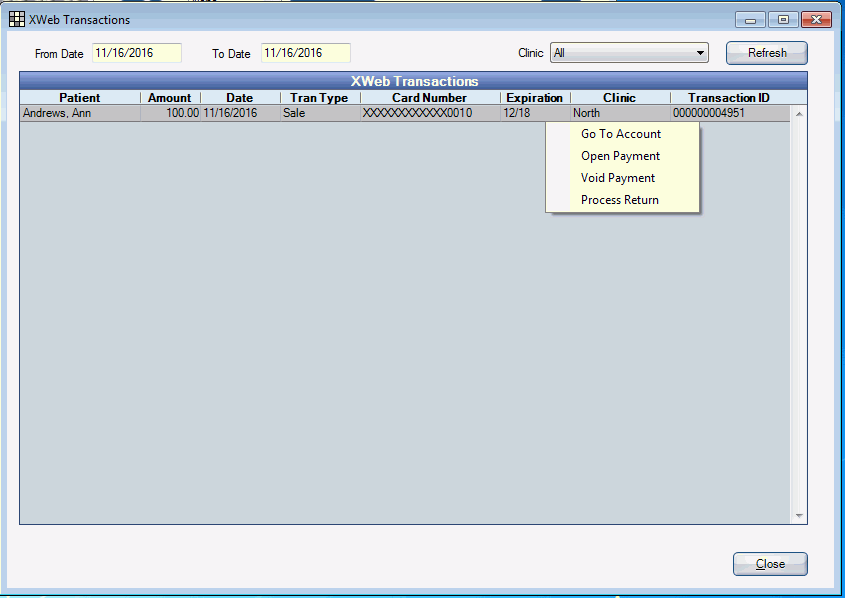Select Open Payment in the context menu
This screenshot has height=598, width=845.
click(620, 156)
